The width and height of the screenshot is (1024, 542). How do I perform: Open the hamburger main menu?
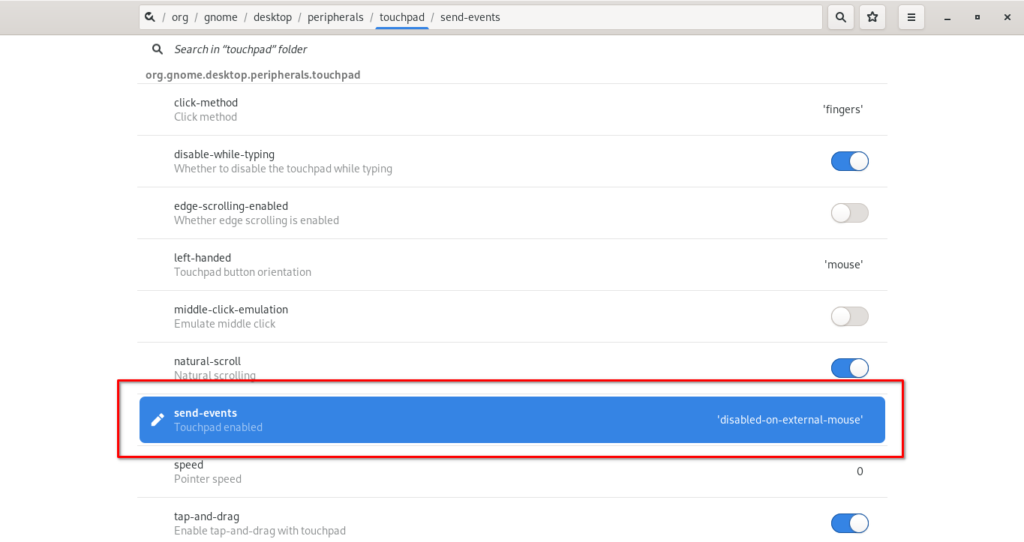[910, 17]
